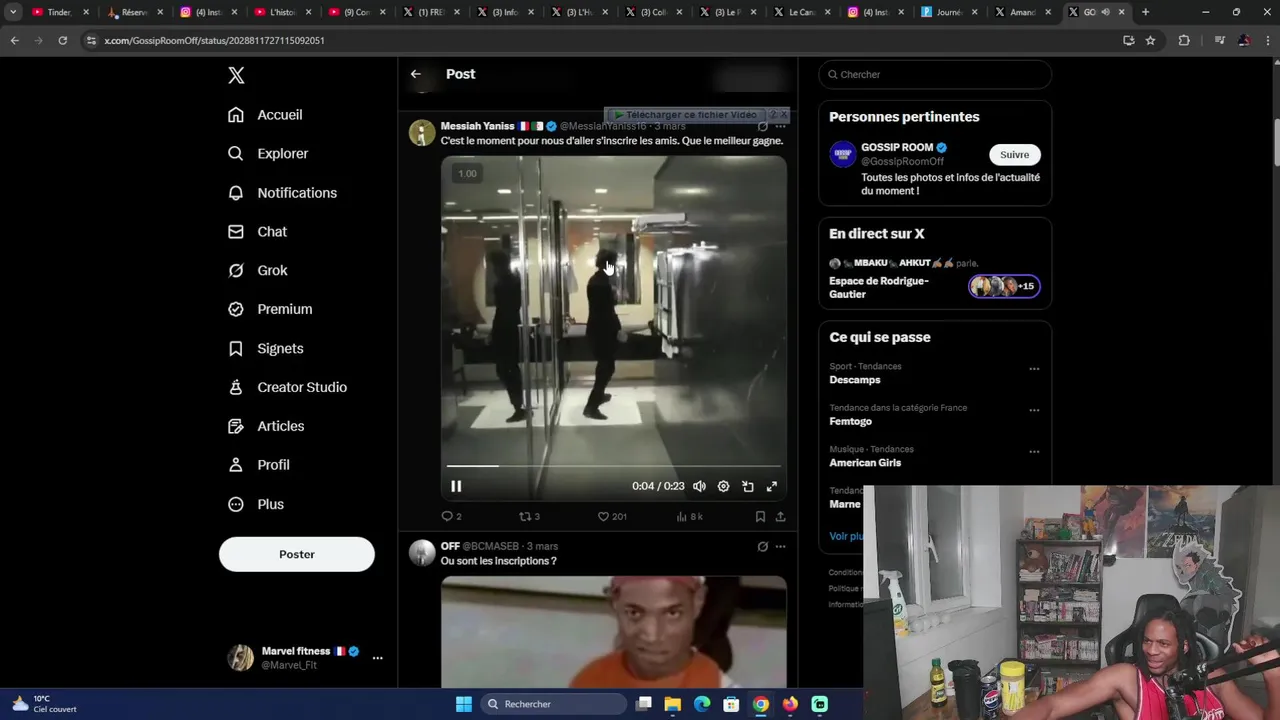Open the Descamps trend

point(855,381)
